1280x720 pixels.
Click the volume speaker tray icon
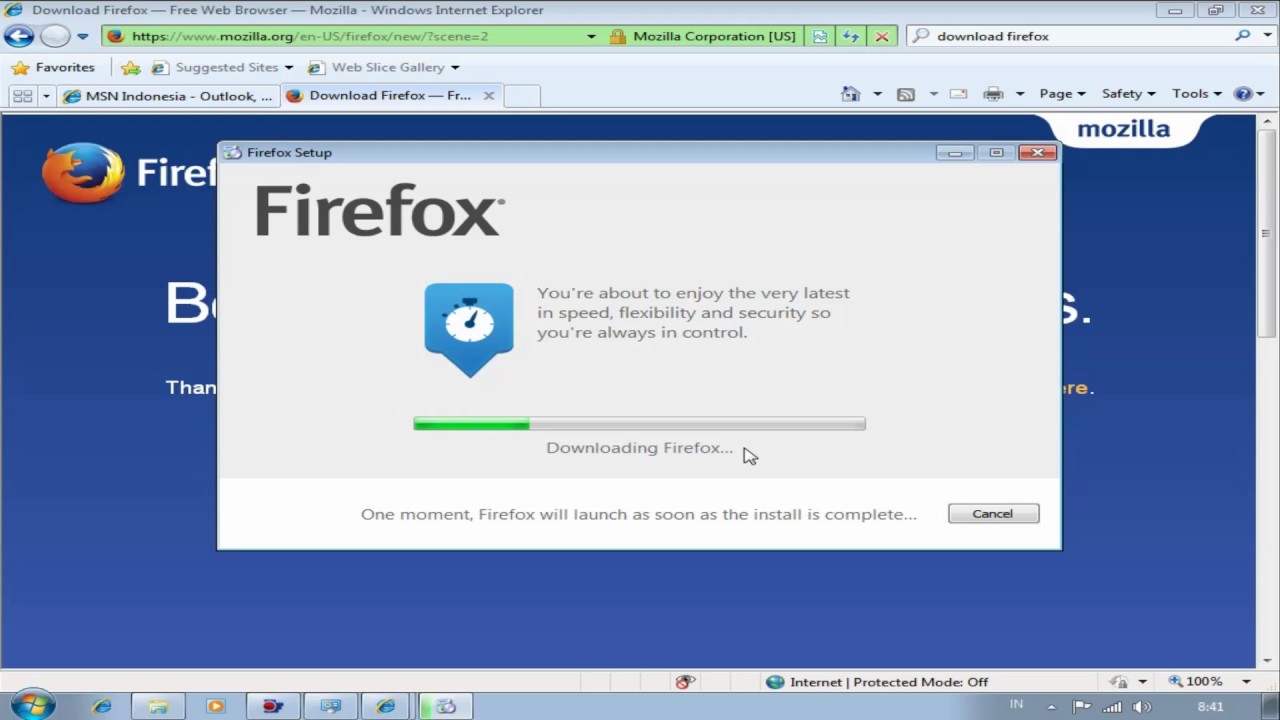click(x=1142, y=707)
